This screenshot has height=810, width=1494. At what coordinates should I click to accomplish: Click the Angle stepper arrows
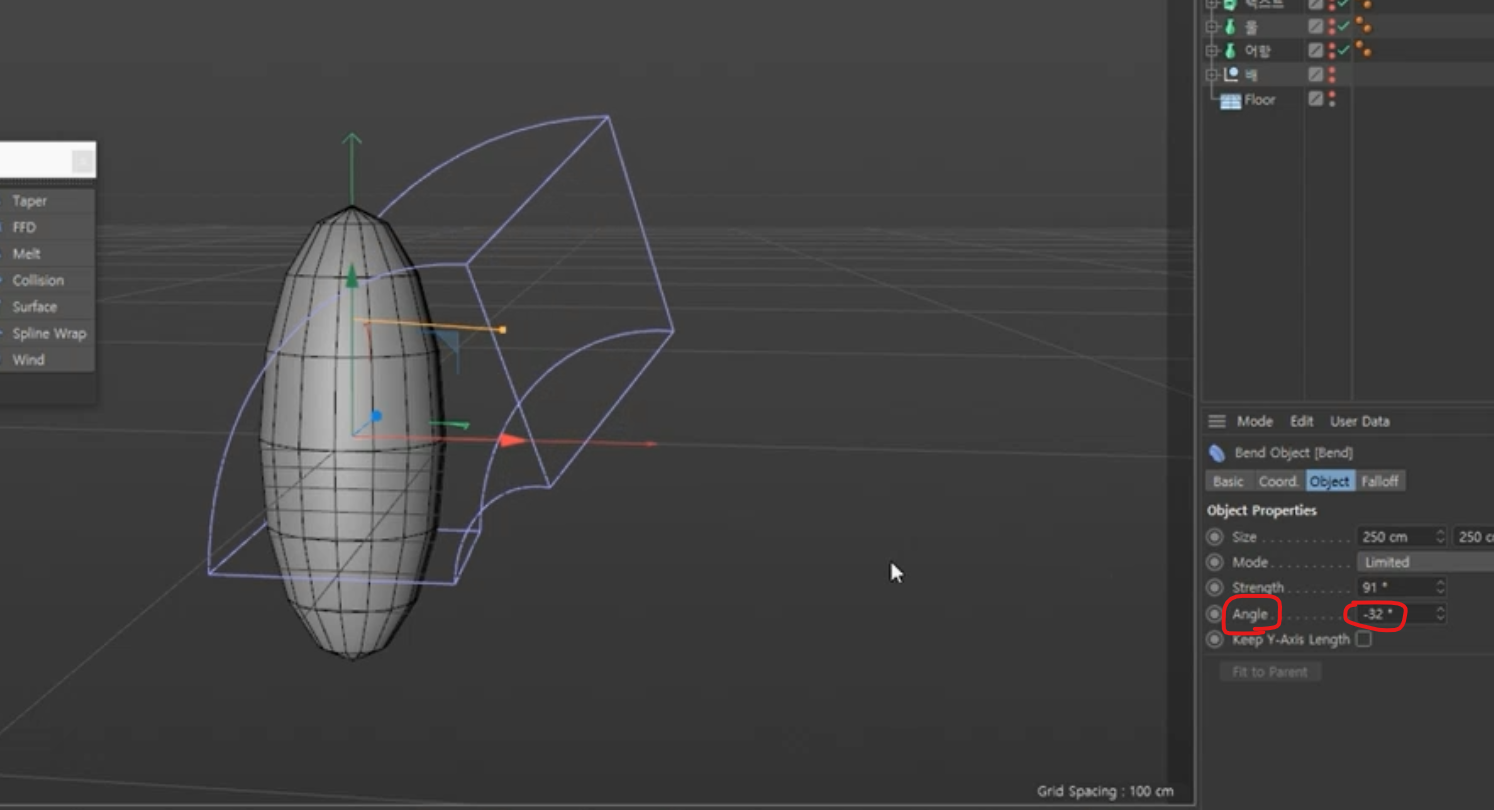point(1440,614)
